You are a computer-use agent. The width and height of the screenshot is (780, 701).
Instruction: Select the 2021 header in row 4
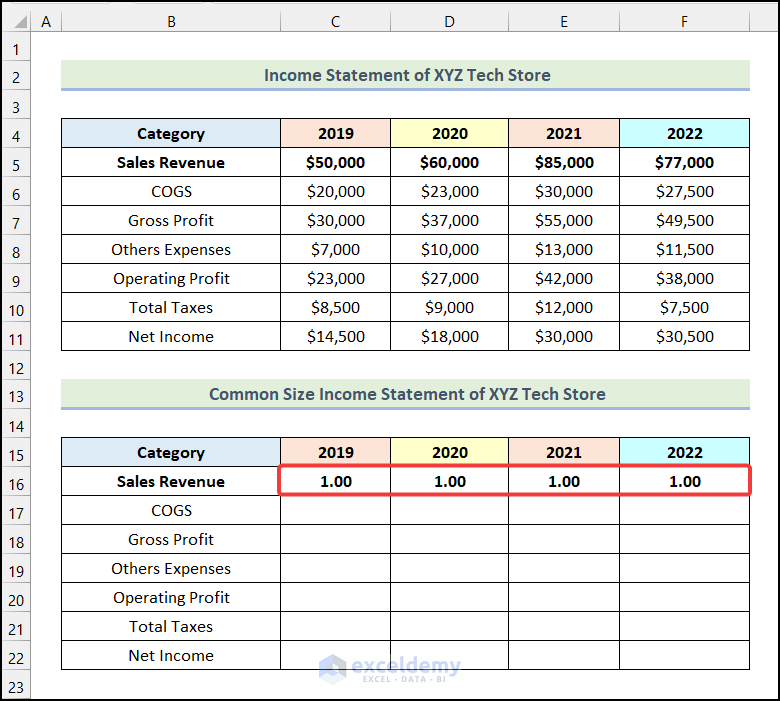tap(564, 133)
